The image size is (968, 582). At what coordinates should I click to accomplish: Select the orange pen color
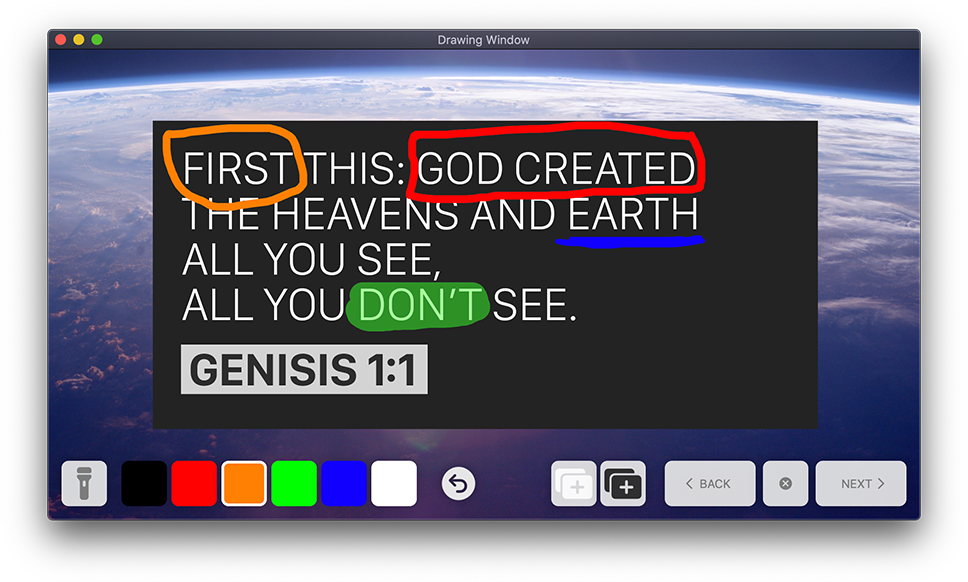click(244, 483)
